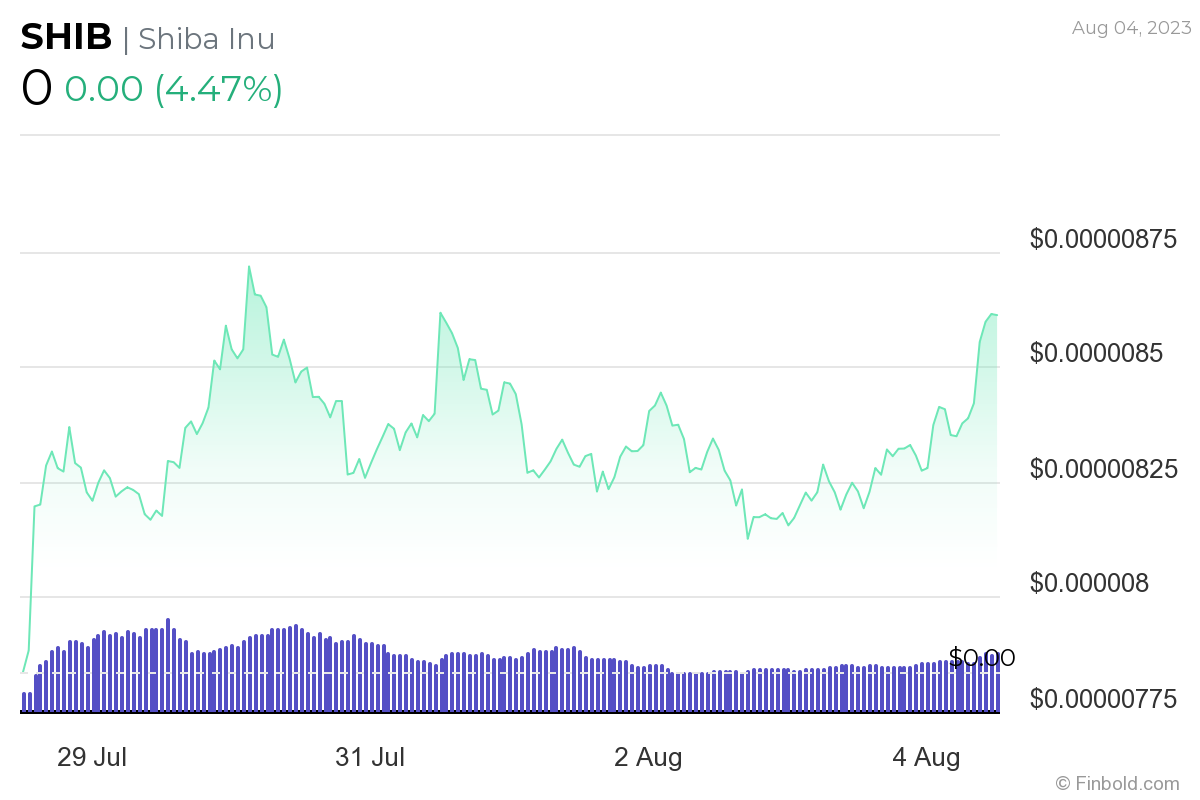Screen dimensions: 1200x800
Task: Click the 29 Jul date label
Action: 91,757
